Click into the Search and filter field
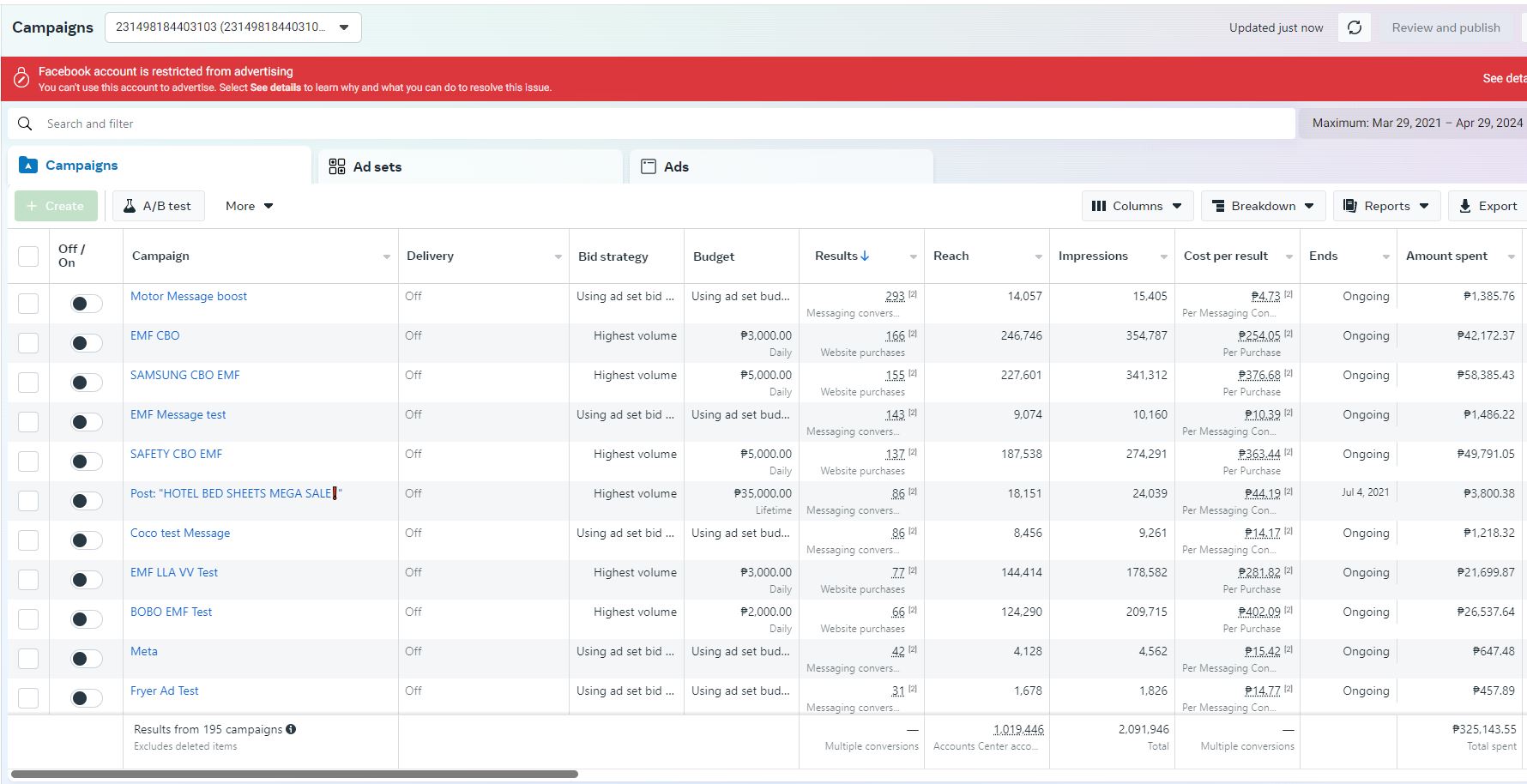Image resolution: width=1527 pixels, height=784 pixels. [652, 124]
